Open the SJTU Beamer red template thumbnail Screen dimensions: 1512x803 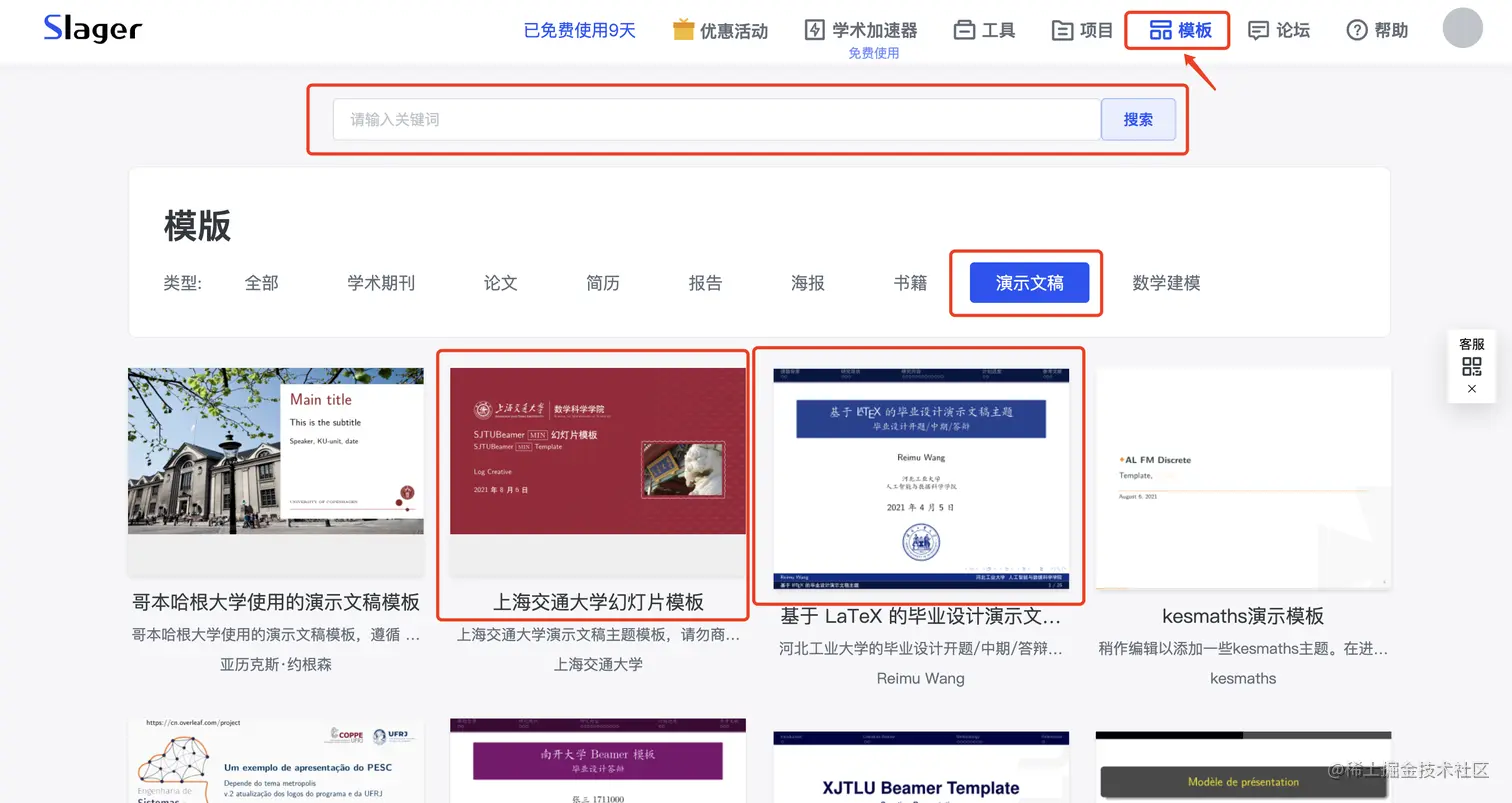(x=598, y=451)
